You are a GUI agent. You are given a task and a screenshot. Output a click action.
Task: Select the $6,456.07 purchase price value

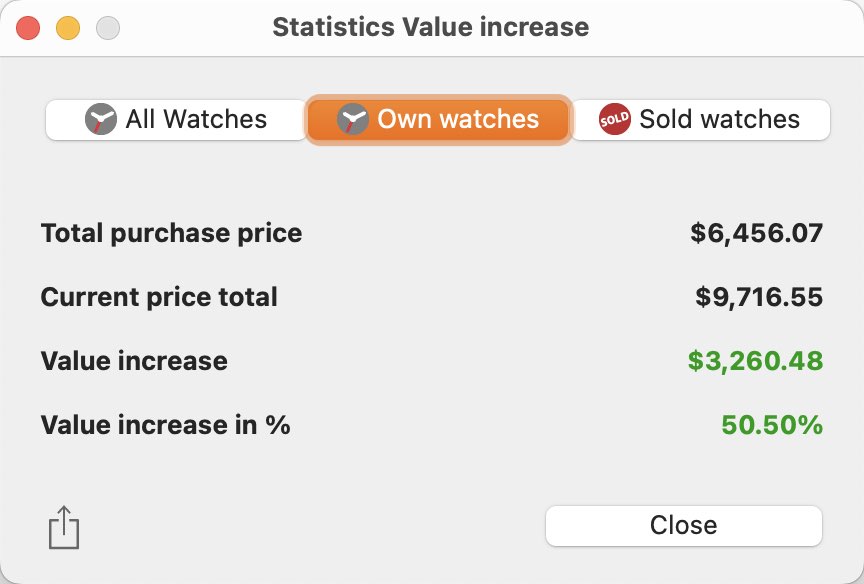click(757, 233)
